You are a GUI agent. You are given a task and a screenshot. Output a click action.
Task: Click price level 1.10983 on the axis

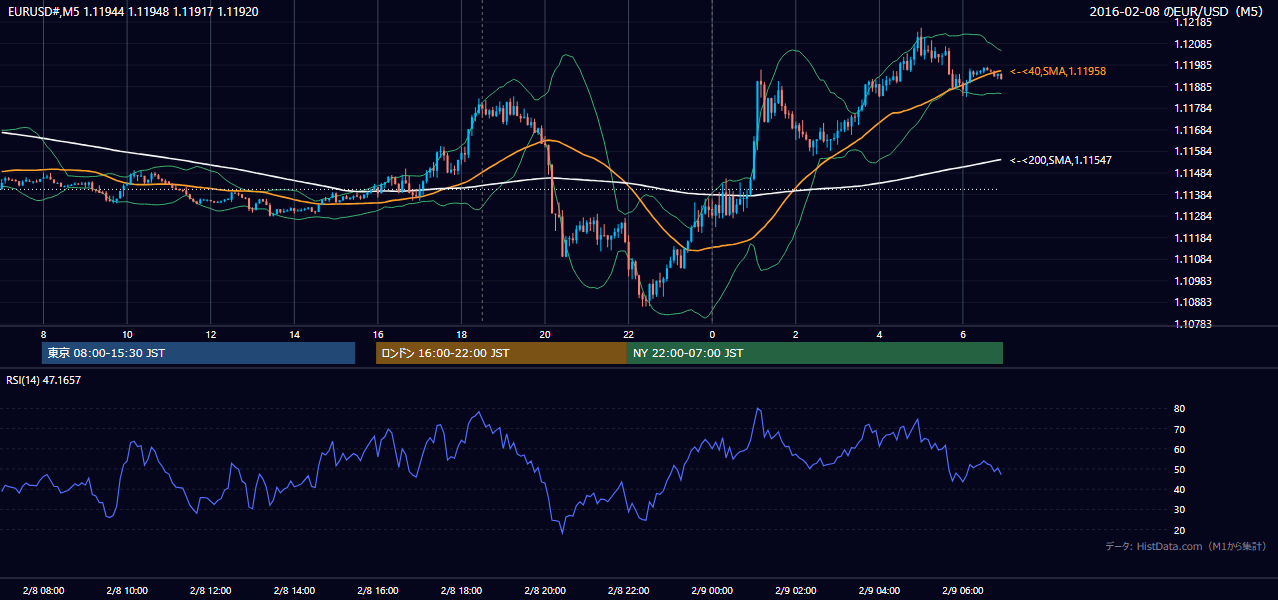coord(1193,281)
